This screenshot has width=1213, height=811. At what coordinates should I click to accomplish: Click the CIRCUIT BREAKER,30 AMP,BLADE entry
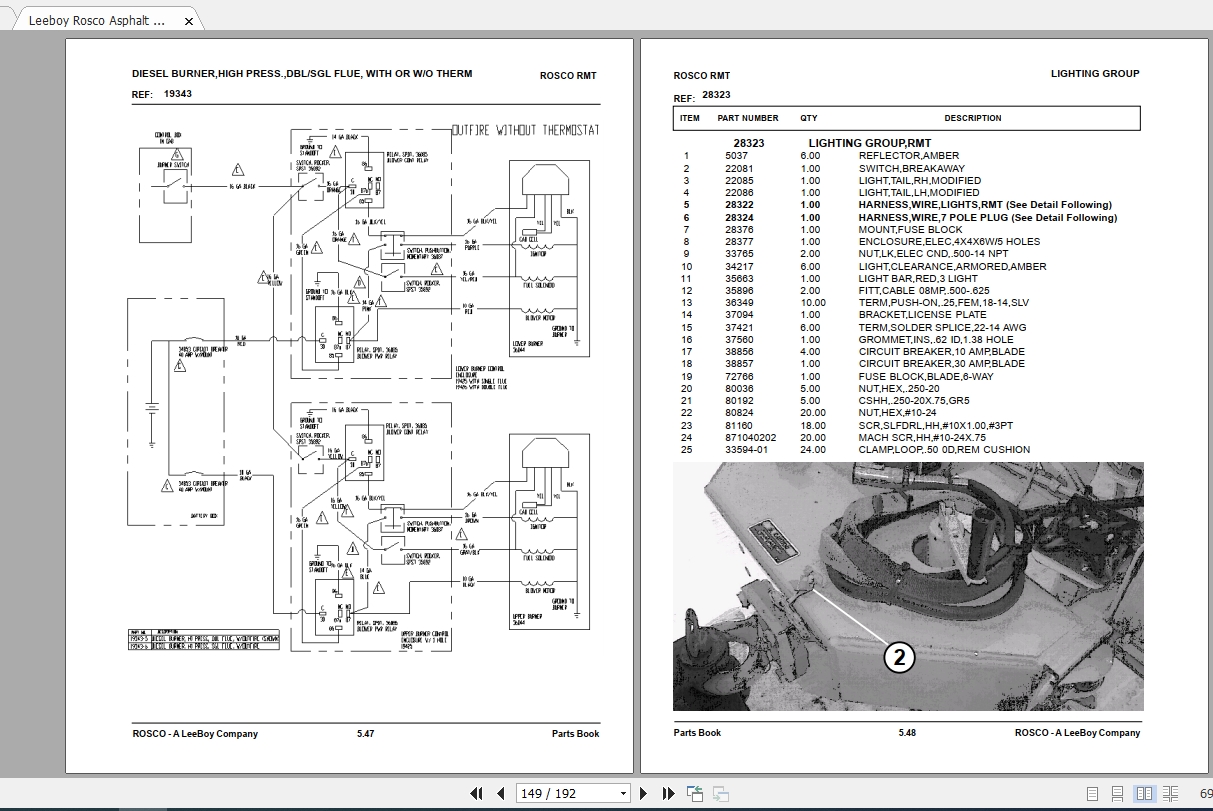[941, 364]
